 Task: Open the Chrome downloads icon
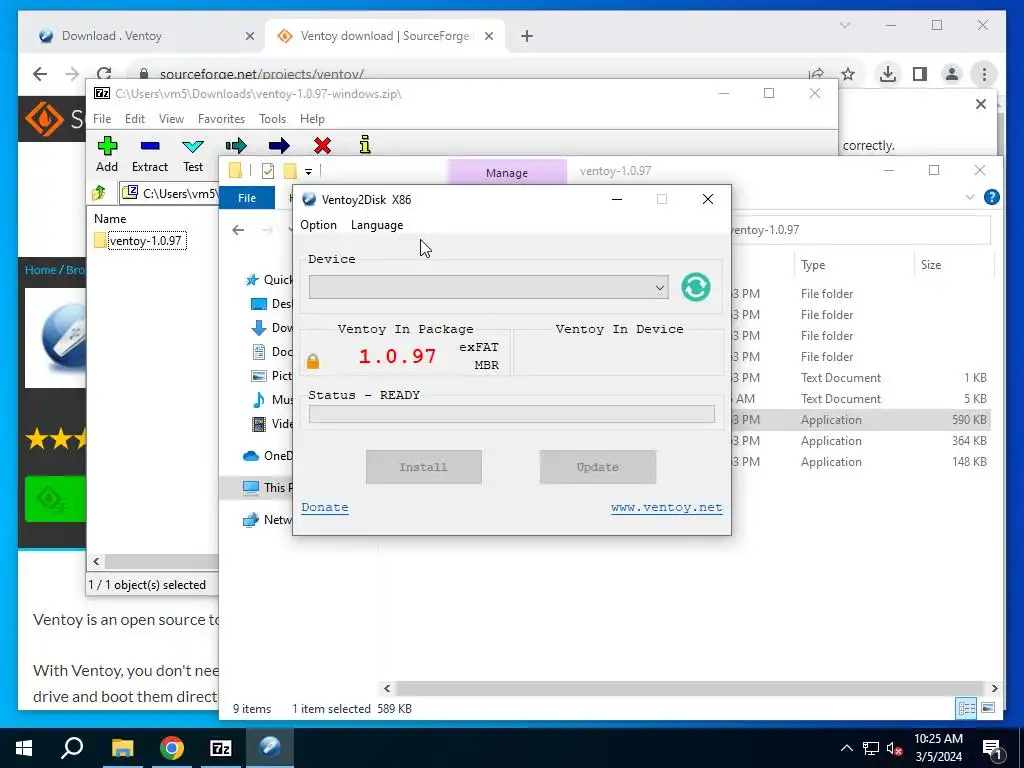[888, 74]
